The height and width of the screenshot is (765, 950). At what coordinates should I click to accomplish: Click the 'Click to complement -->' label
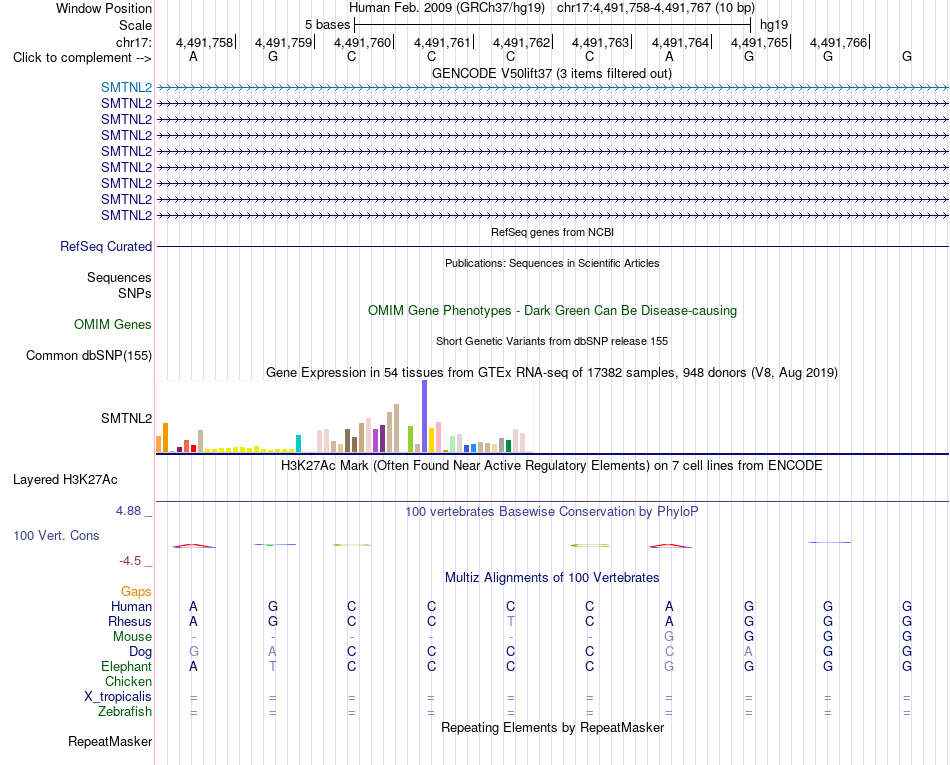(x=82, y=58)
